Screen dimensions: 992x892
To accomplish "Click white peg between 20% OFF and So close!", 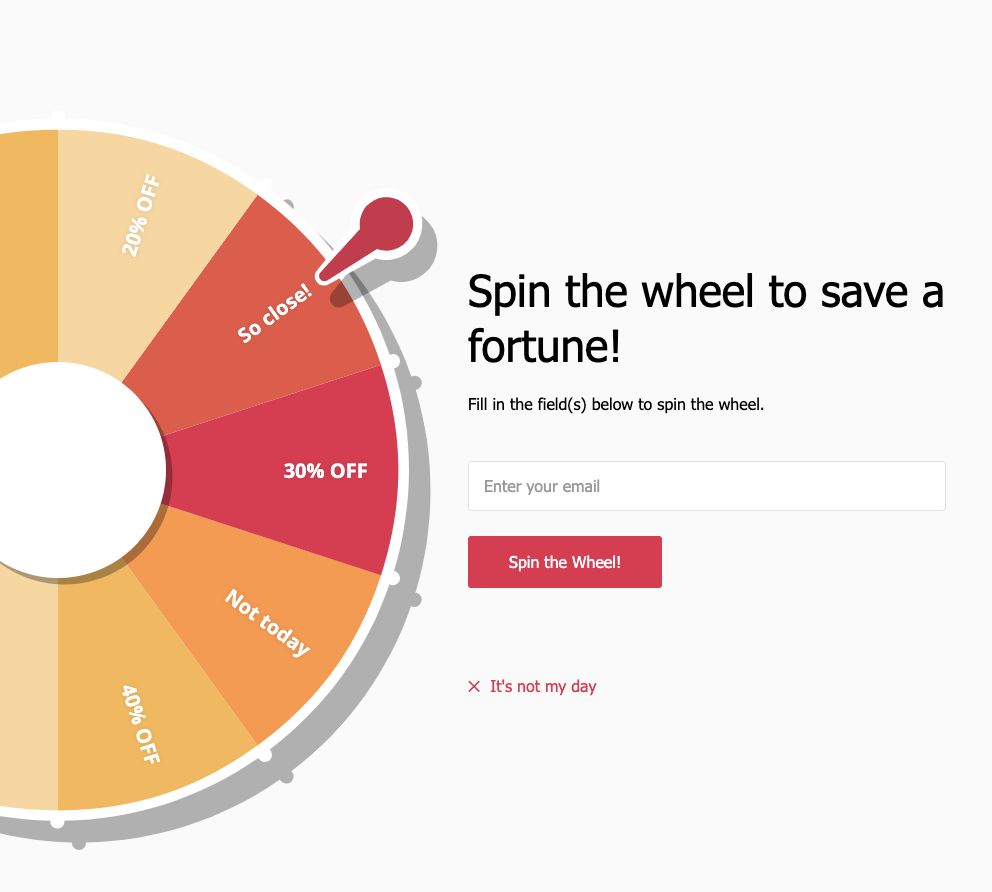I will (x=264, y=187).
